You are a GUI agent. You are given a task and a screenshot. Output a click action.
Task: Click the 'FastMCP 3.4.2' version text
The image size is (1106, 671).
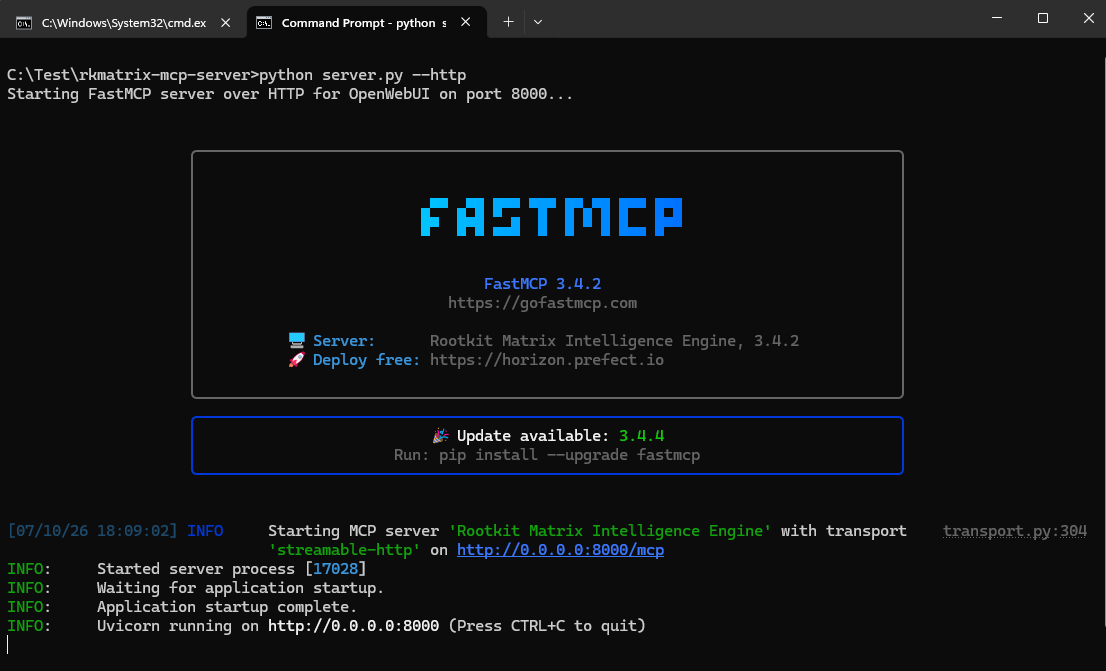pos(542,284)
